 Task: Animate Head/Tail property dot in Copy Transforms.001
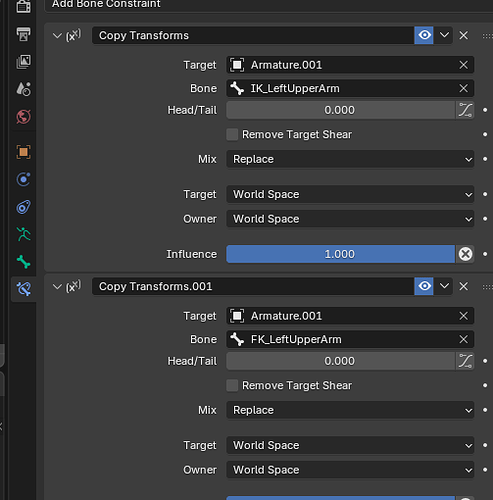pyautogui.click(x=485, y=361)
